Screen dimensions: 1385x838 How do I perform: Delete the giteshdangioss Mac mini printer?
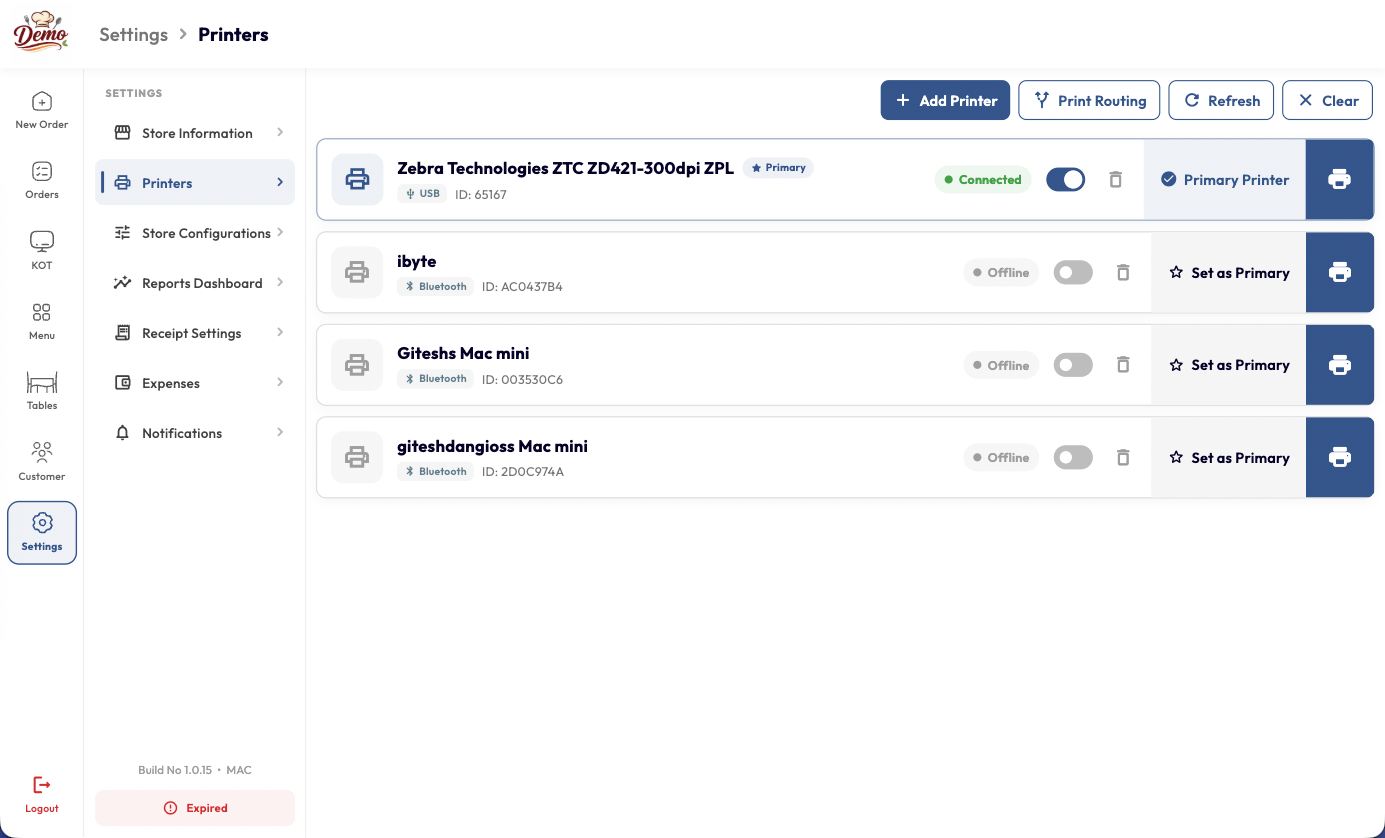(1123, 457)
